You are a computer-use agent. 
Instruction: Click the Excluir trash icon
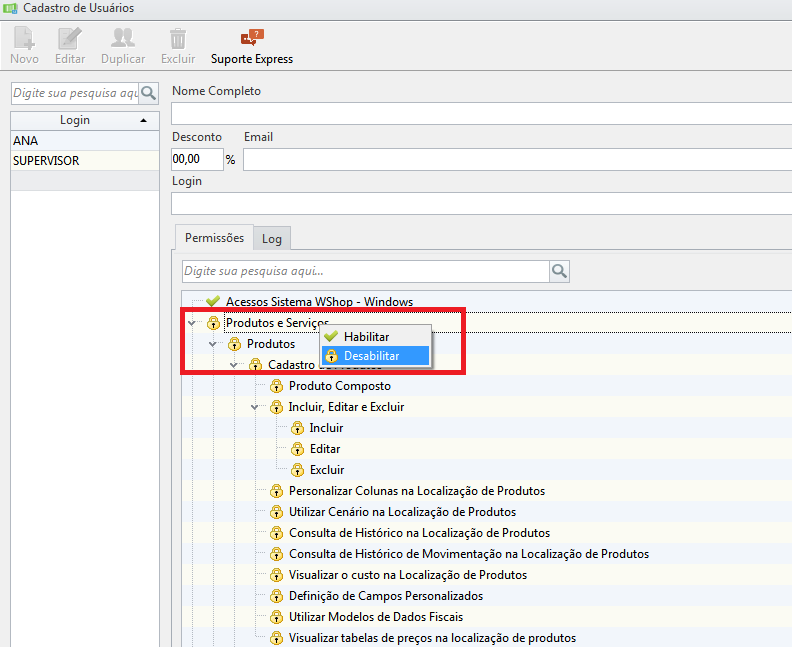pyautogui.click(x=178, y=38)
